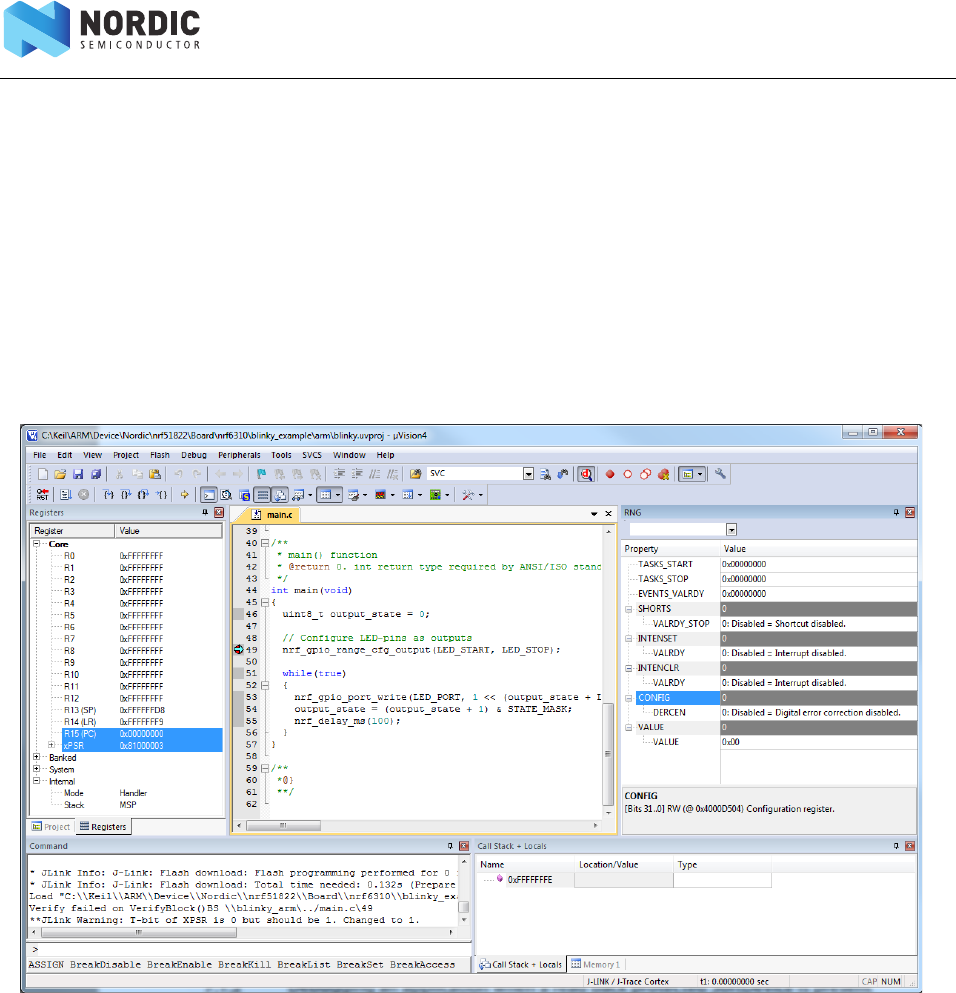Click the editor horizontal scrollbar thumb
Image resolution: width=956 pixels, height=993 pixels.
(x=283, y=825)
